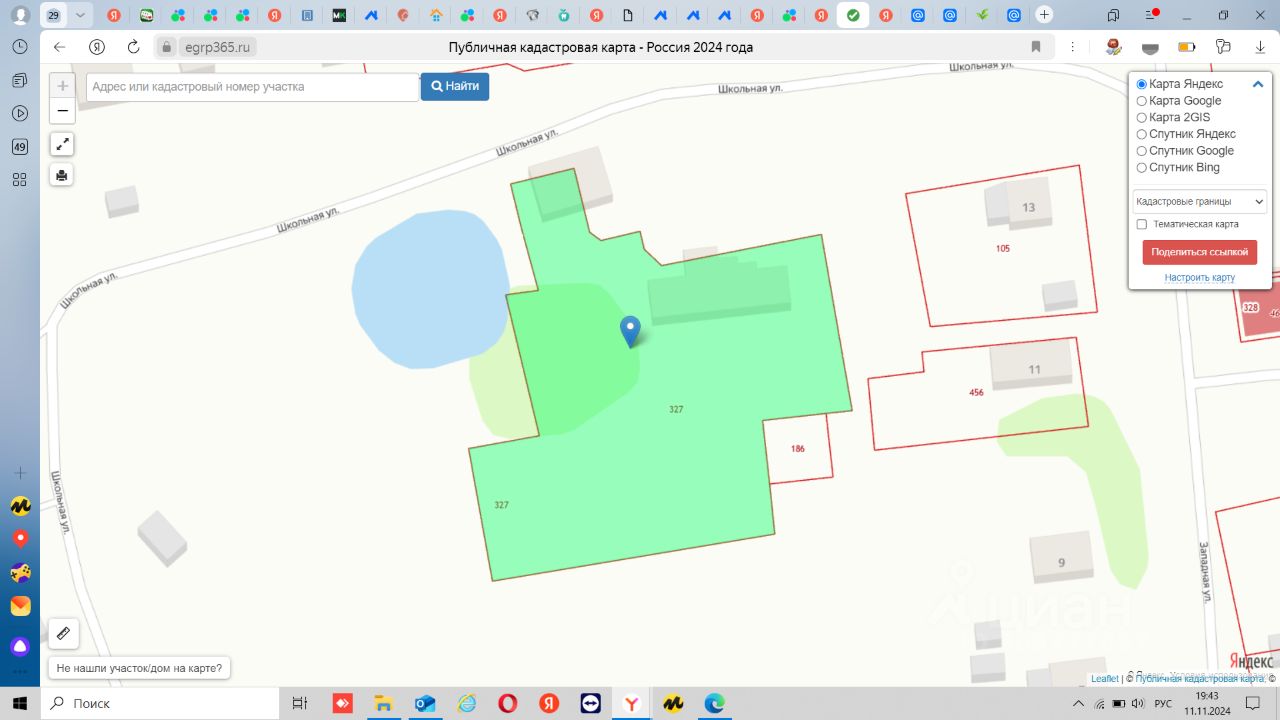Open sidebar tab counter 49
The image size is (1280, 720).
click(x=19, y=147)
